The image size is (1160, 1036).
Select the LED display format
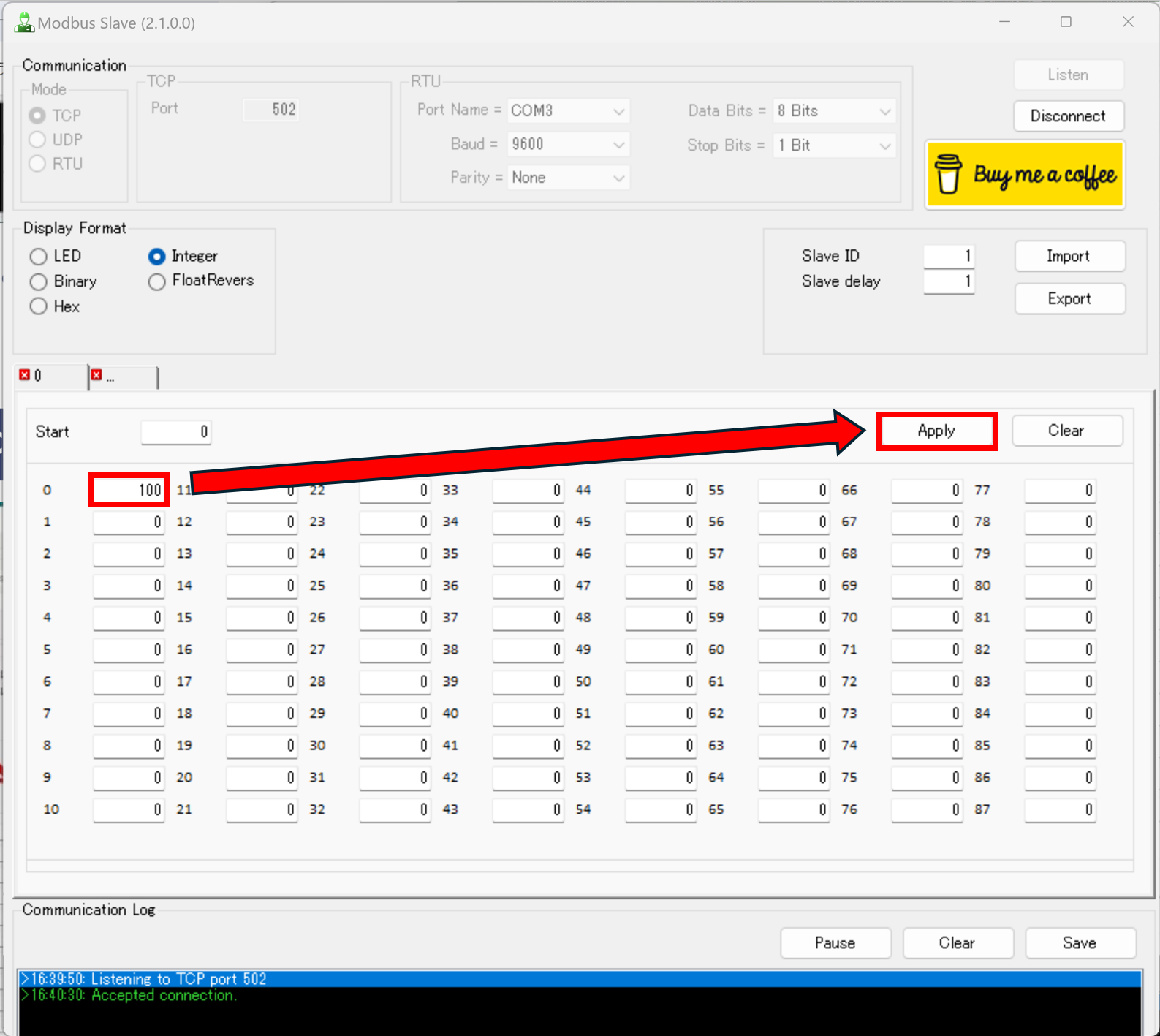(39, 257)
